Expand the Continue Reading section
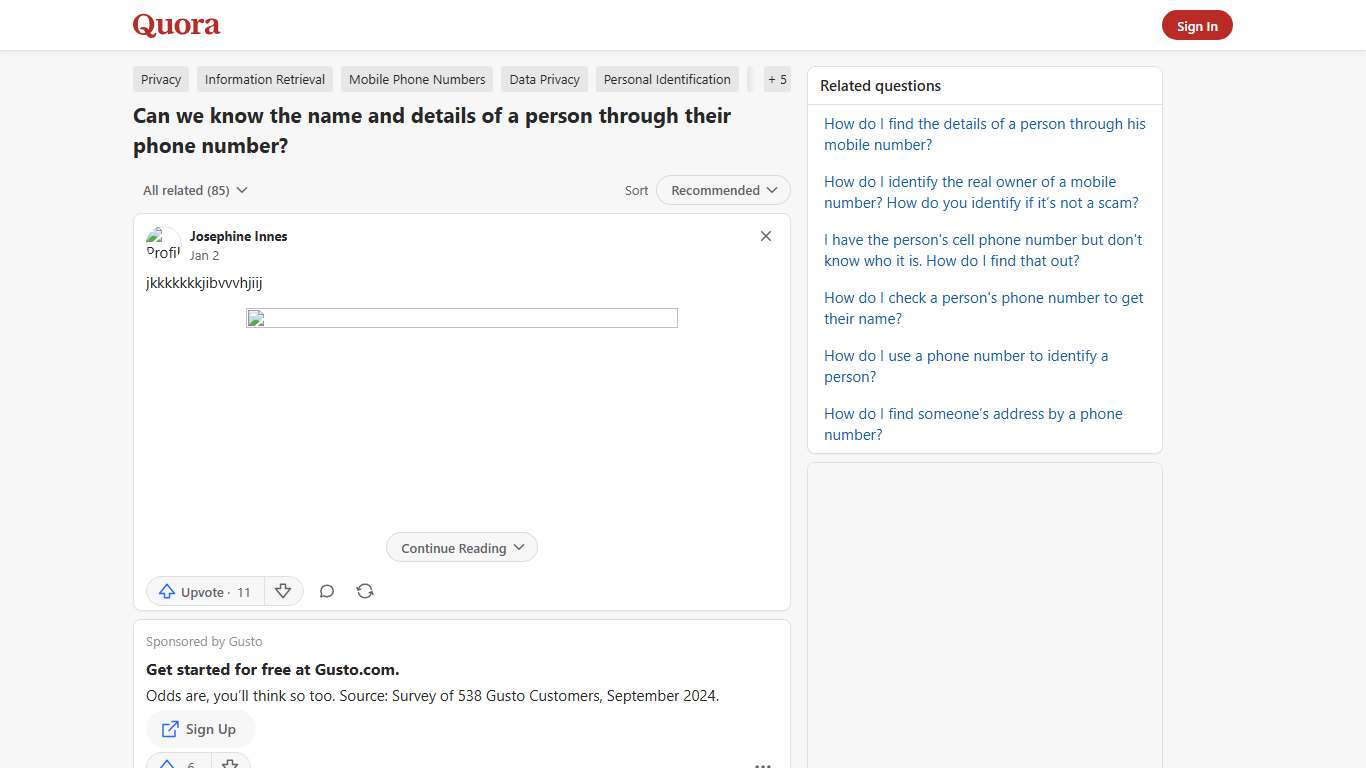Viewport: 1366px width, 768px height. (x=461, y=547)
